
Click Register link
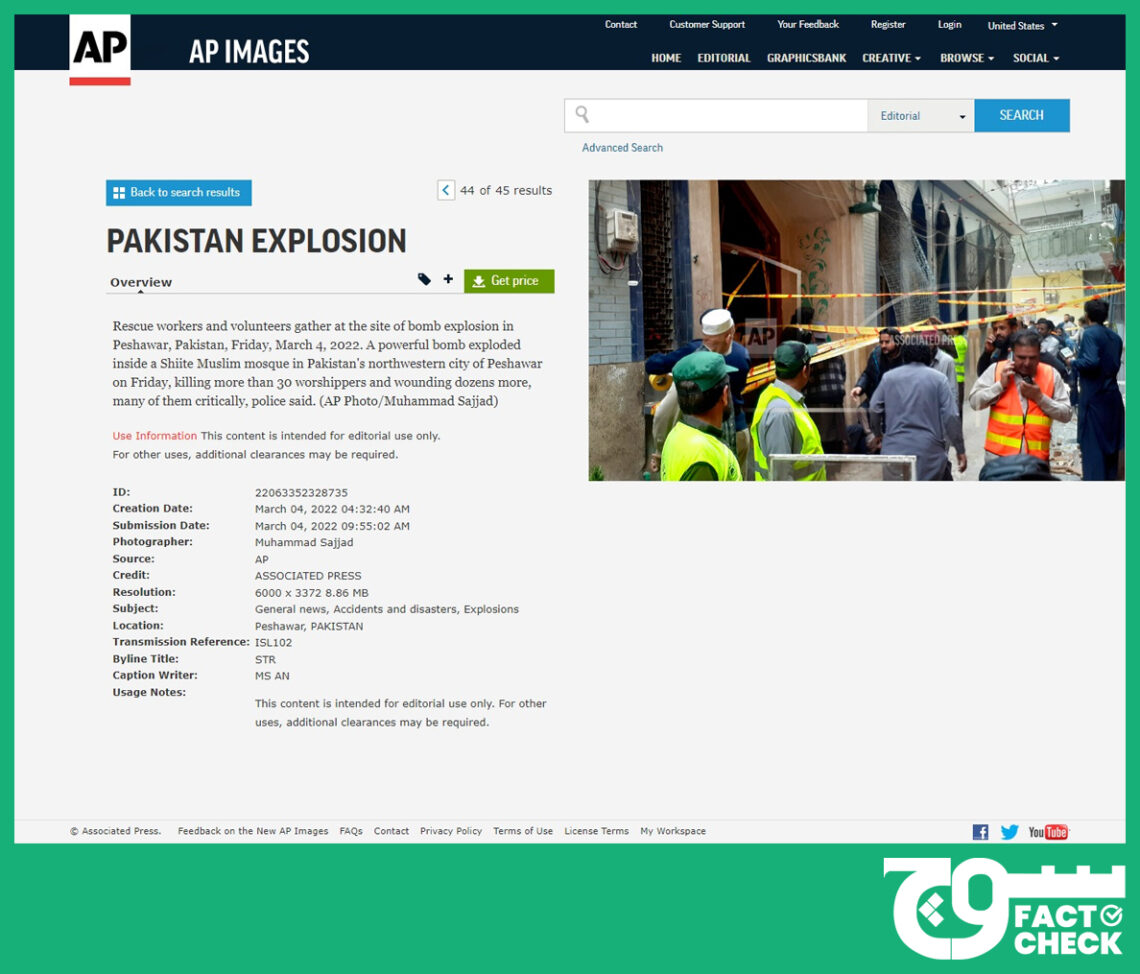(888, 25)
